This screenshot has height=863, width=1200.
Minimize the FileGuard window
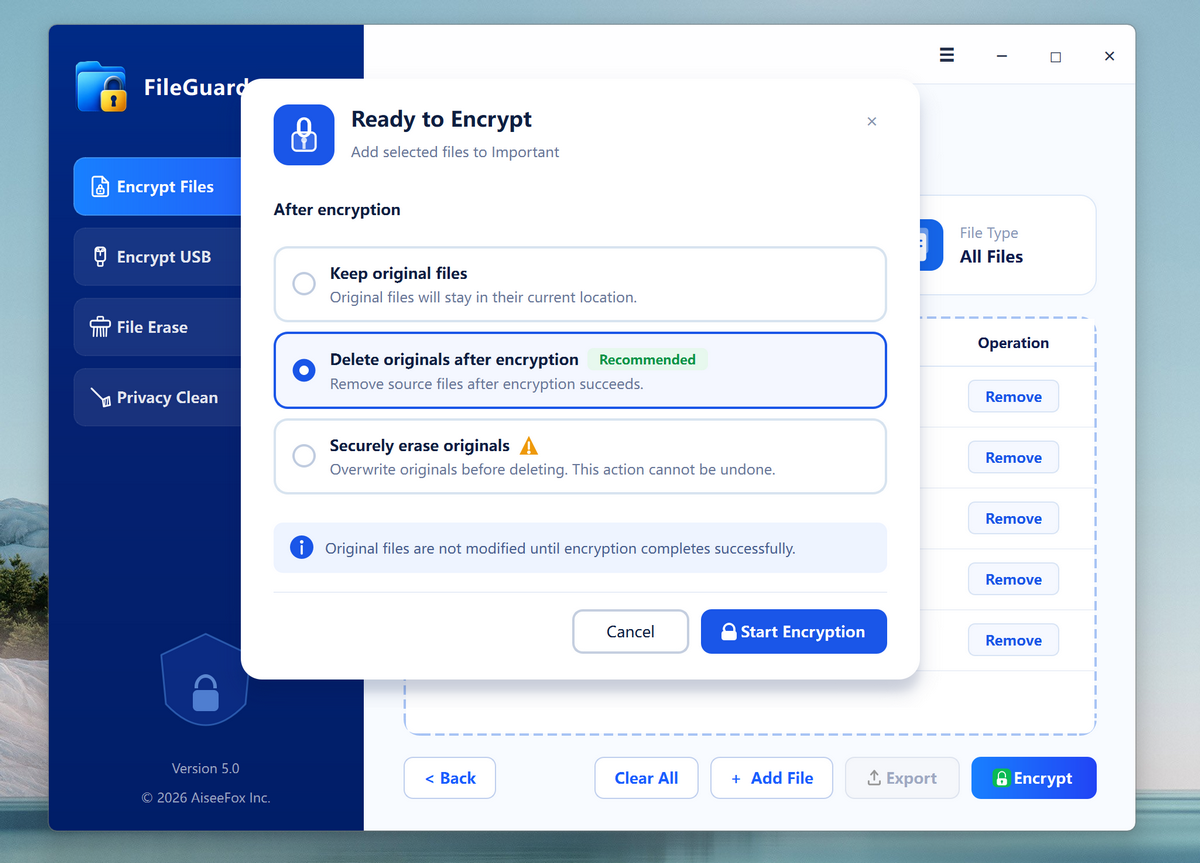pyautogui.click(x=1002, y=56)
